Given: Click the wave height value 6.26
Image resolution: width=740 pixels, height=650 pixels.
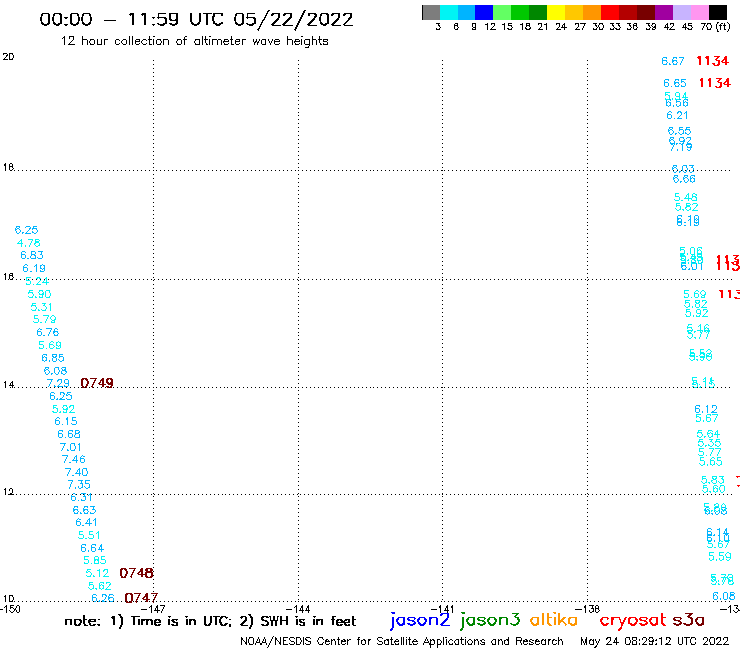Looking at the screenshot, I should click(x=103, y=598).
